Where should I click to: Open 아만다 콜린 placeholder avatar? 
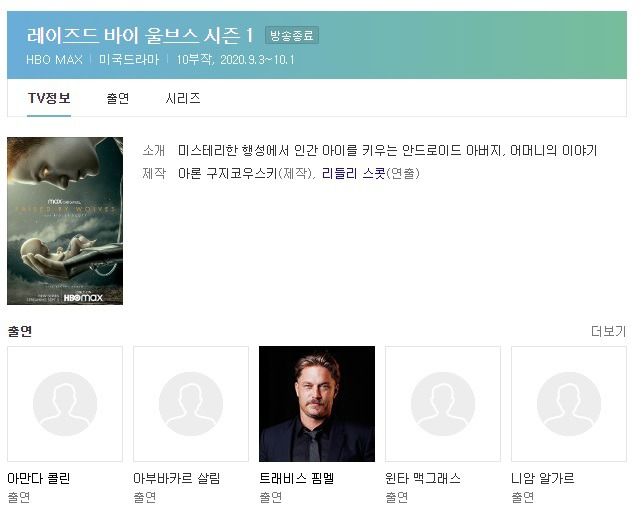65,404
